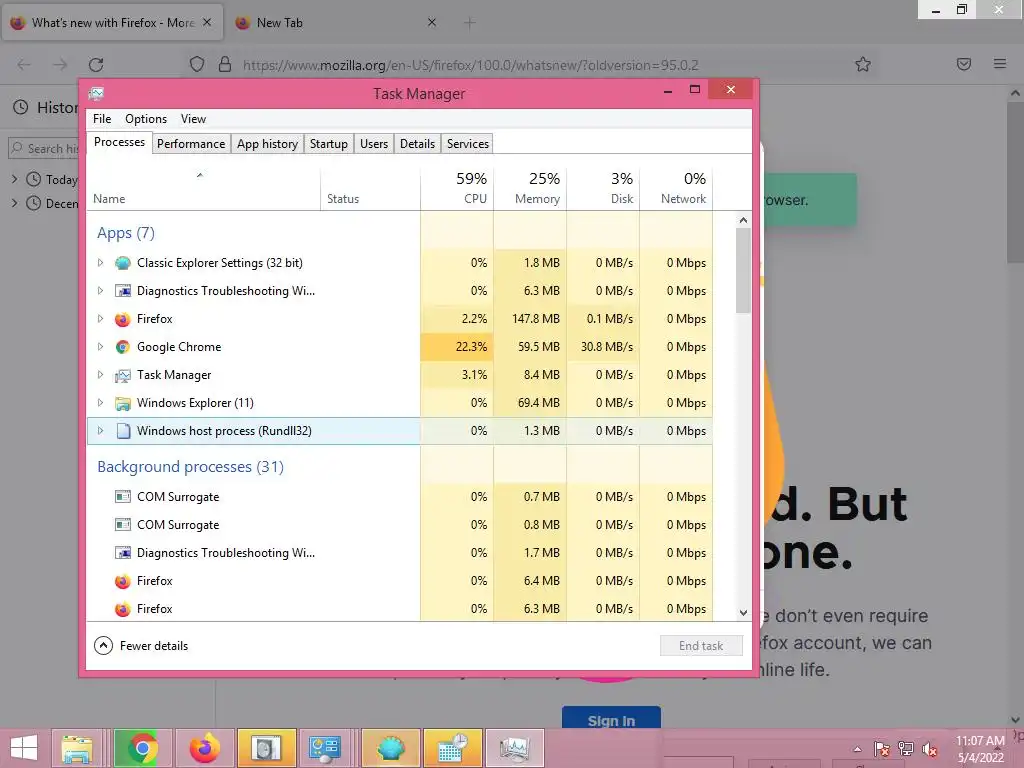The image size is (1024, 768).
Task: Expand the Task Manager process row
Action: [x=100, y=375]
